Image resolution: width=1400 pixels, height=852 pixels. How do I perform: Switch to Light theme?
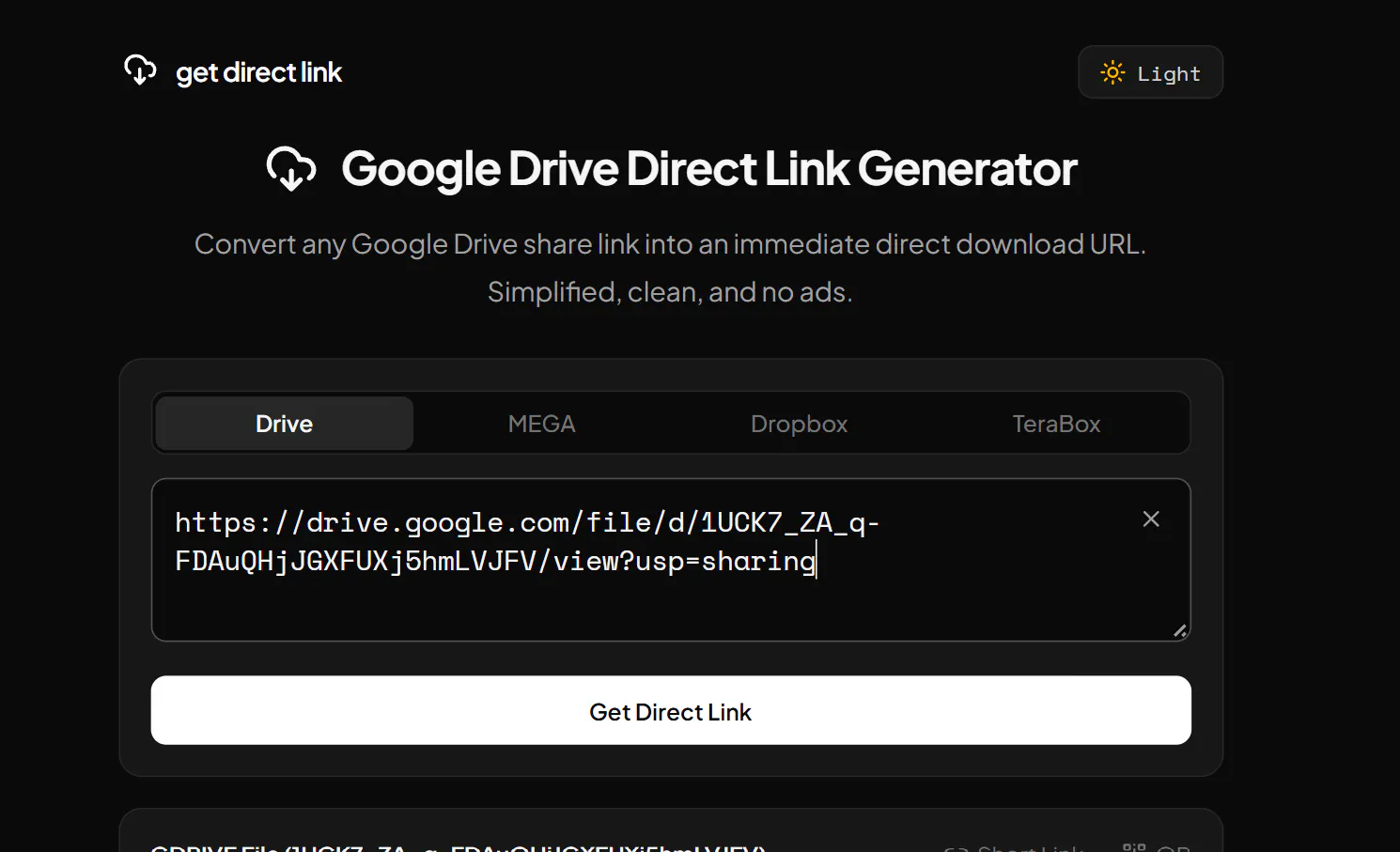pos(1150,72)
